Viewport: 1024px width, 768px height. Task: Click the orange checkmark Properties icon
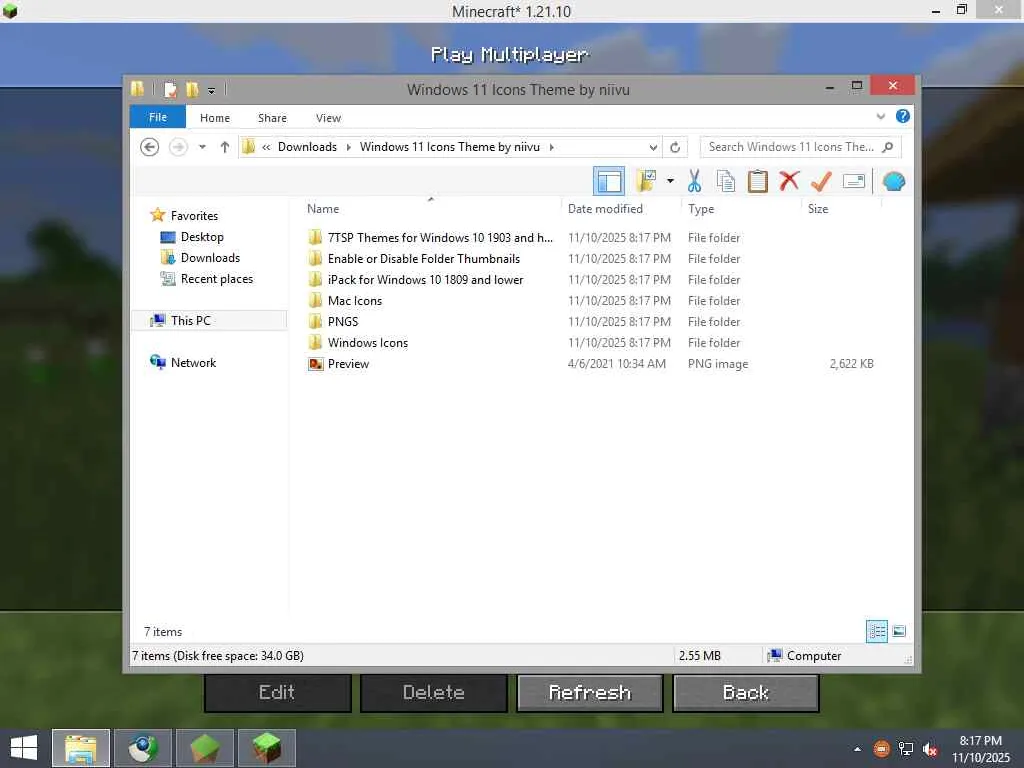pos(821,181)
